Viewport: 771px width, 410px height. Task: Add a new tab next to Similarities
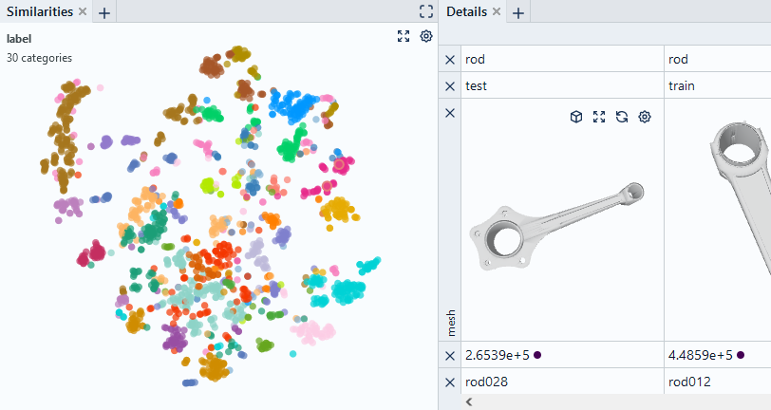(x=104, y=13)
